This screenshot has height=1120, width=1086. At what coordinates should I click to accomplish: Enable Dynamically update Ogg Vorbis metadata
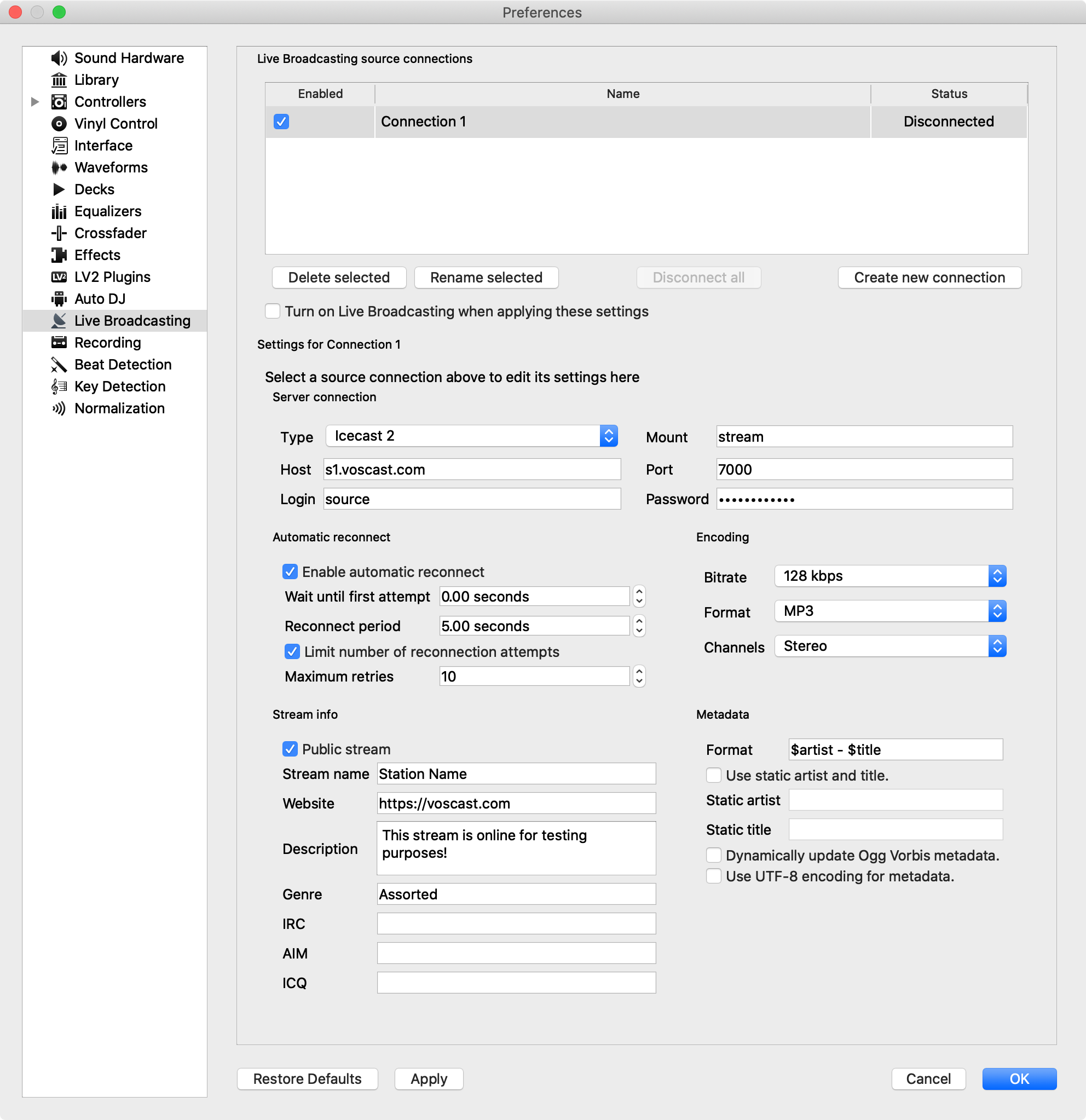714,856
